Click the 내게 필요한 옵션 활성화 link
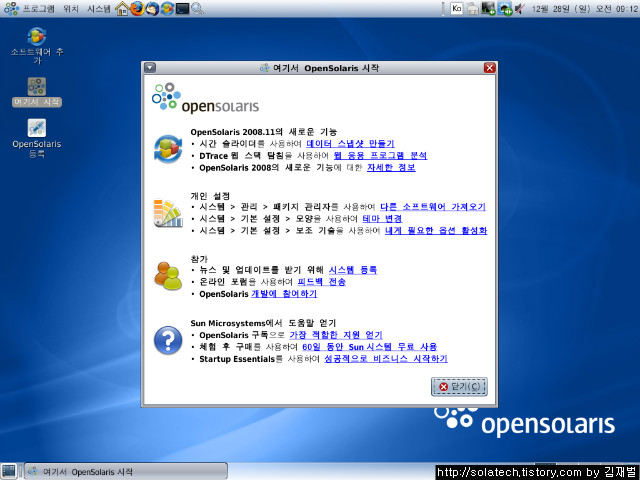640x480 pixels. click(436, 231)
